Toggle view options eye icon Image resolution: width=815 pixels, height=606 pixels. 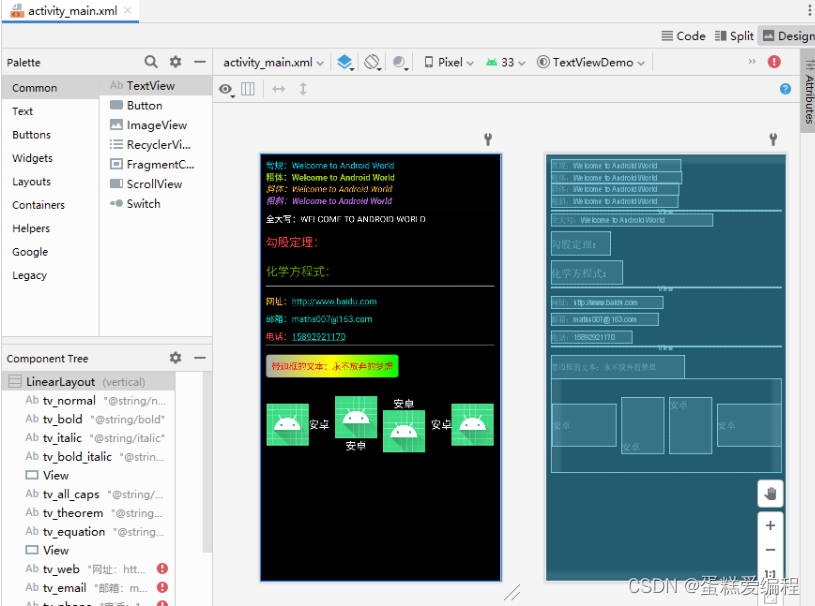[x=226, y=90]
